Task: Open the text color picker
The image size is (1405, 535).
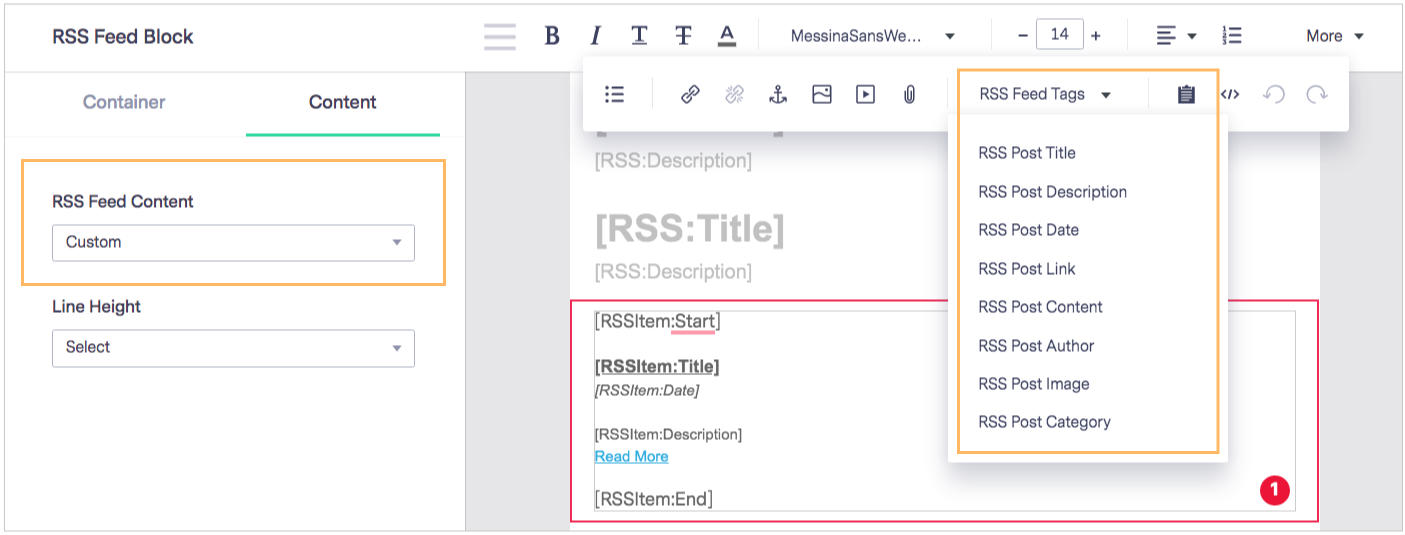Action: [x=727, y=36]
